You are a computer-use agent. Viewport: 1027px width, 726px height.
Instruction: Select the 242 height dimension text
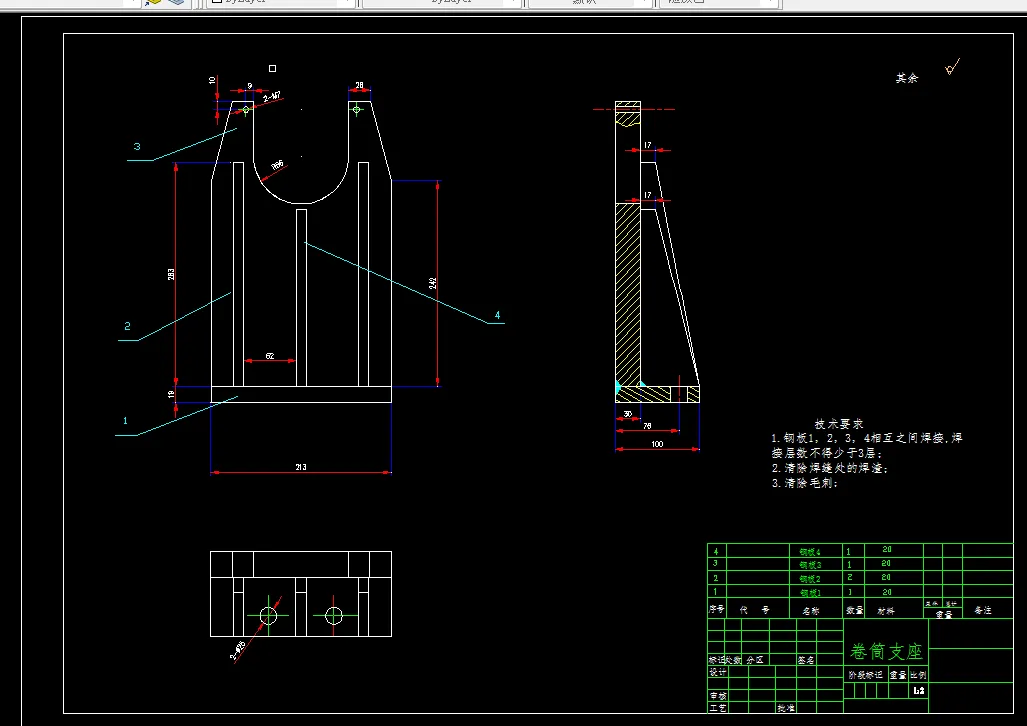click(432, 283)
